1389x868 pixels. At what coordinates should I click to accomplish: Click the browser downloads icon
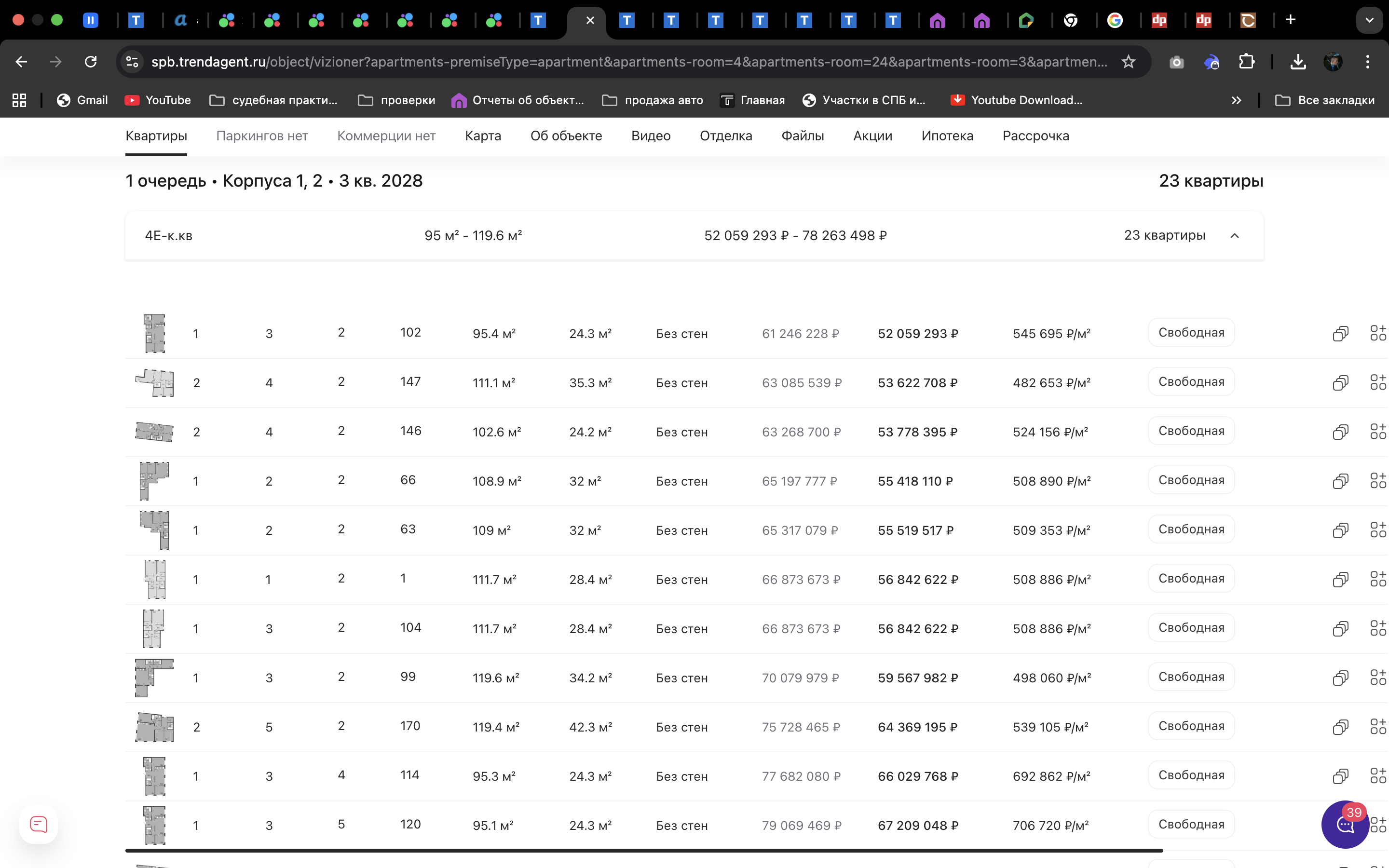(x=1298, y=61)
